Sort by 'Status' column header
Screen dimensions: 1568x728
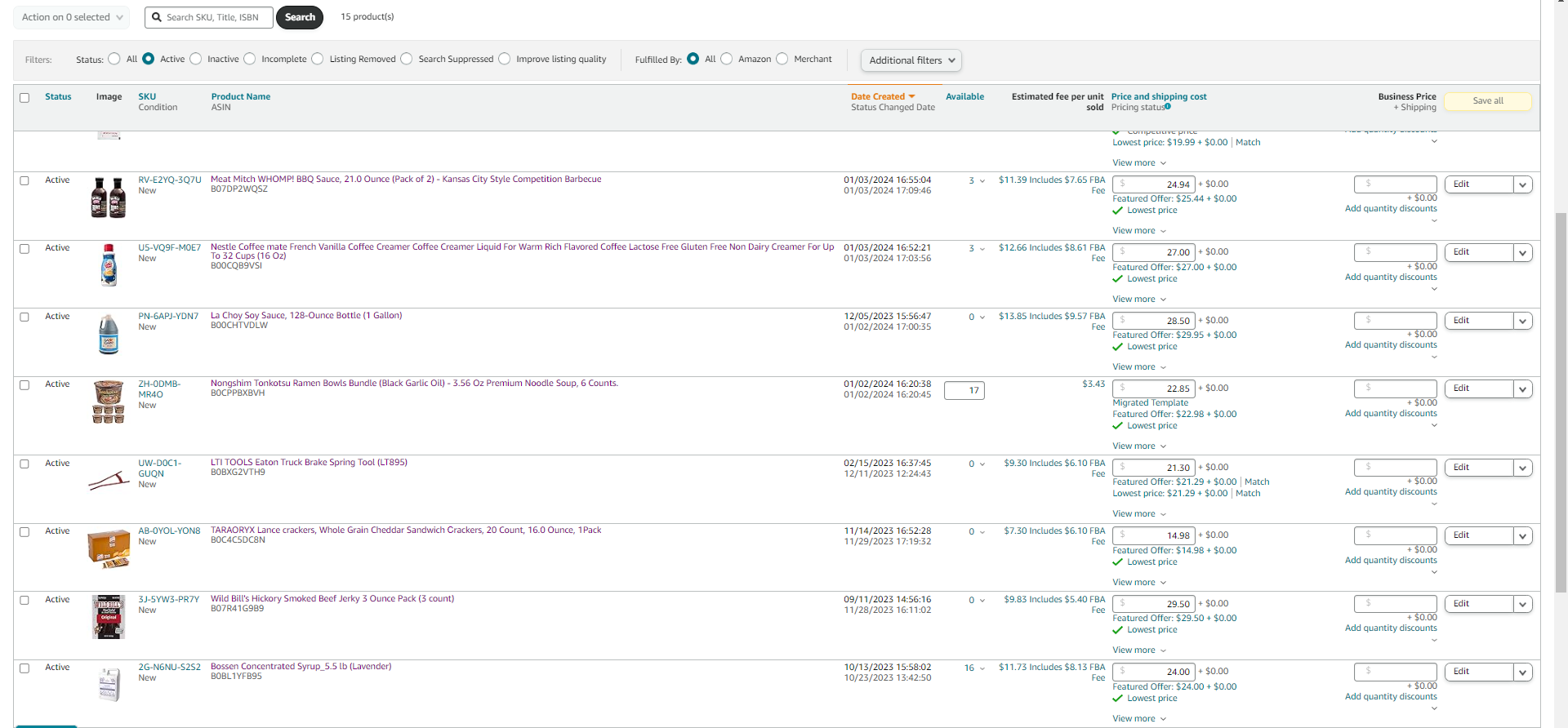click(x=58, y=96)
